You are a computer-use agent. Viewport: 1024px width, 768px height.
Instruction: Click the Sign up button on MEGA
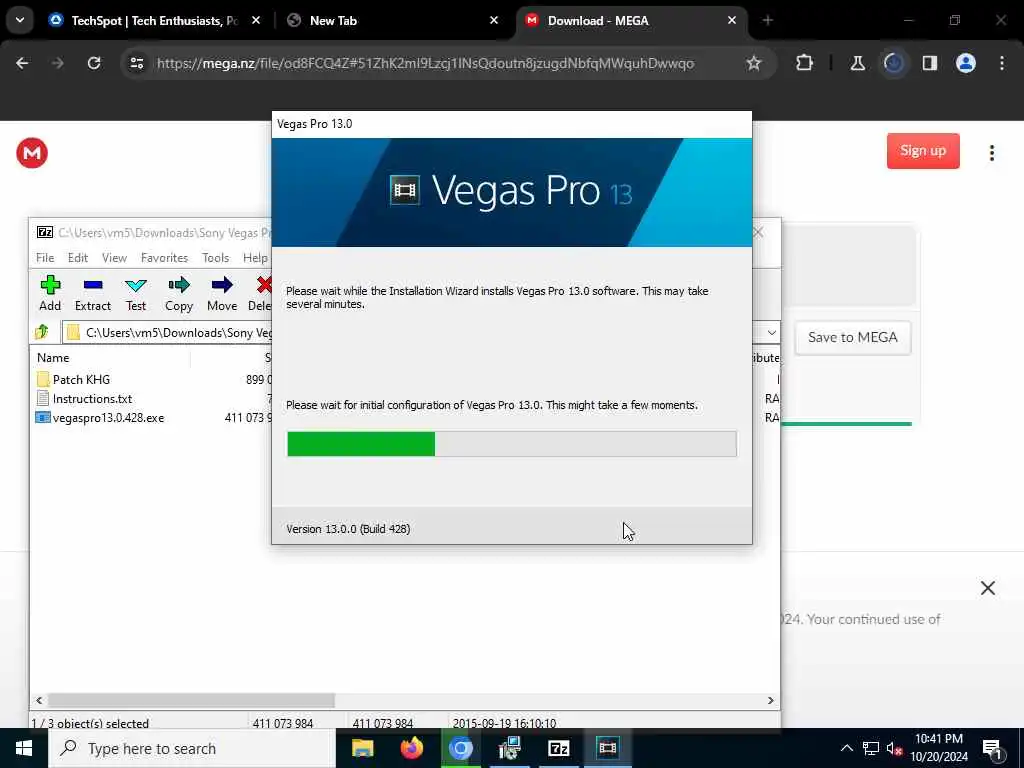pyautogui.click(x=923, y=151)
